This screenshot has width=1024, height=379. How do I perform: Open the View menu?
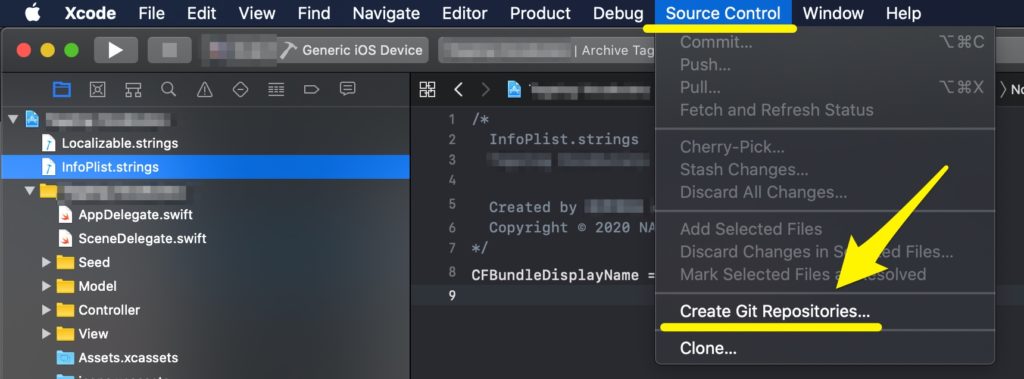click(x=257, y=13)
